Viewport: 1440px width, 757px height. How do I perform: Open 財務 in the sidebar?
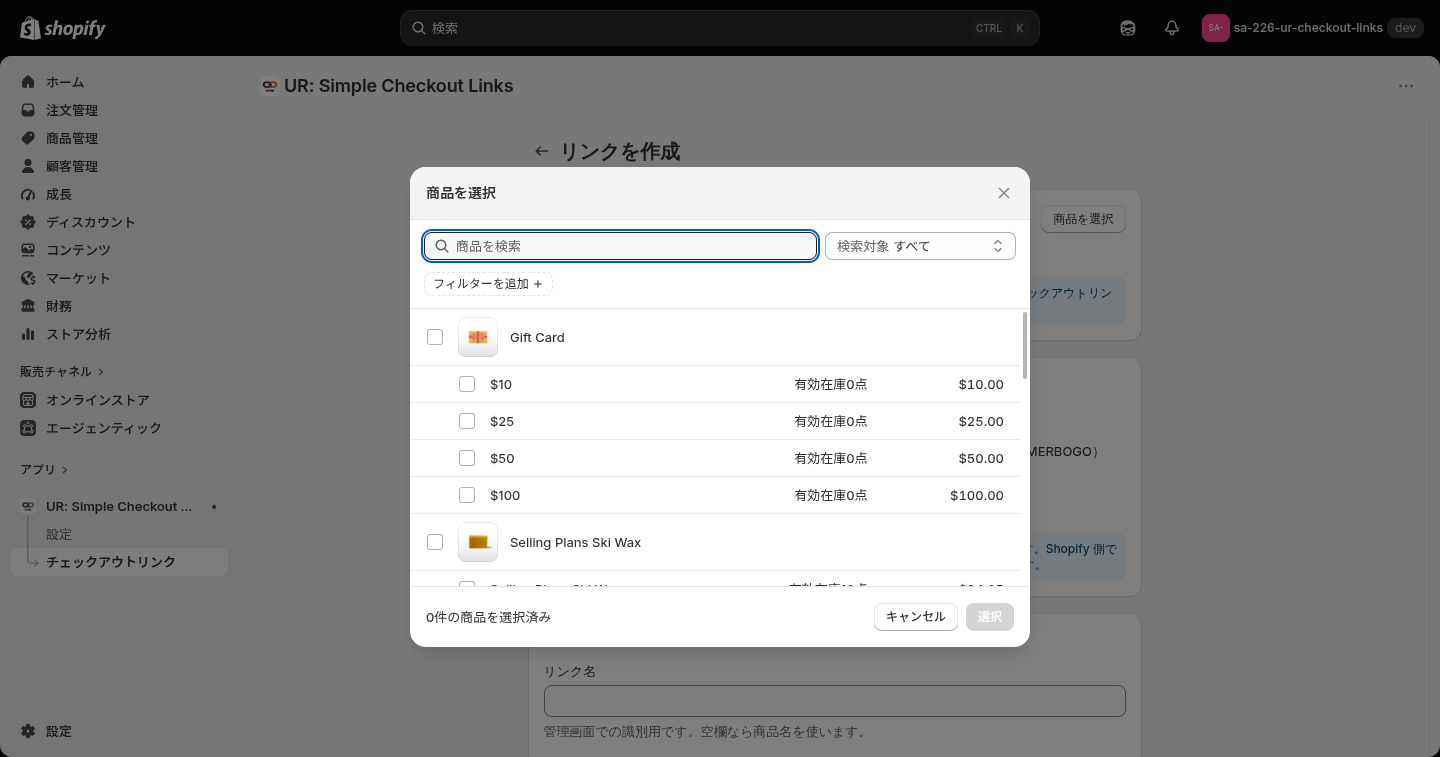[119, 306]
